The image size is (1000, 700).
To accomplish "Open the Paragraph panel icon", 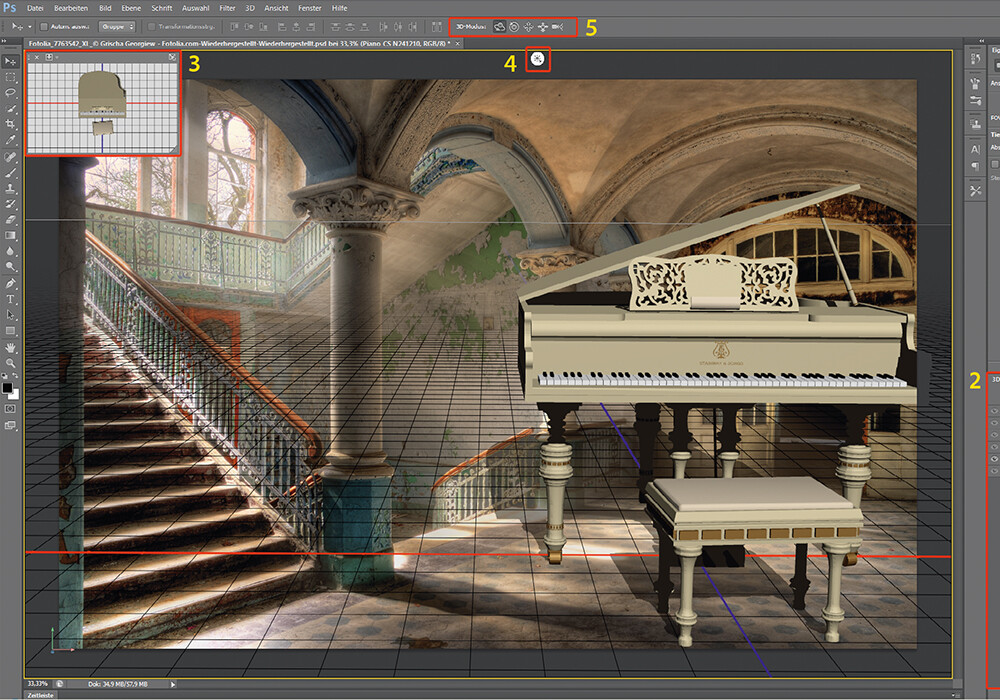I will [975, 166].
